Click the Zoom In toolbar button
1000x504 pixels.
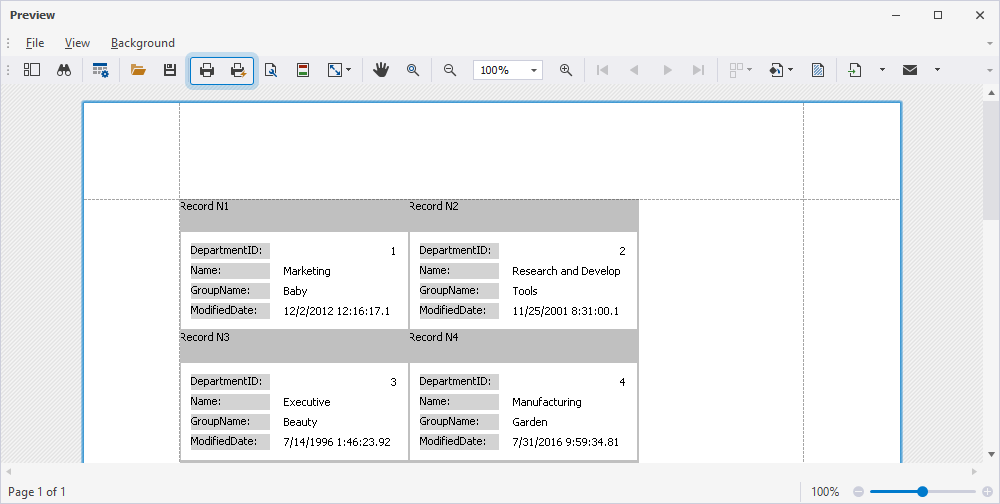566,70
